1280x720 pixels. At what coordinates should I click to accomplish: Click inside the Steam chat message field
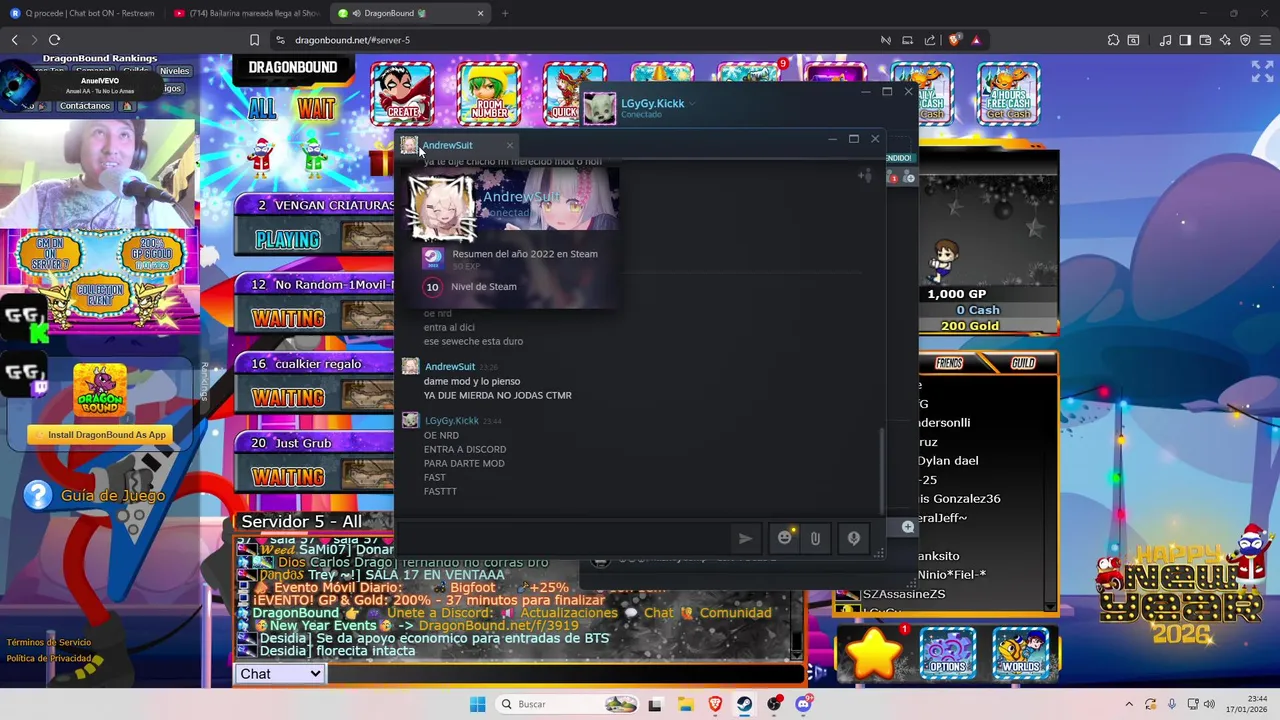click(565, 538)
